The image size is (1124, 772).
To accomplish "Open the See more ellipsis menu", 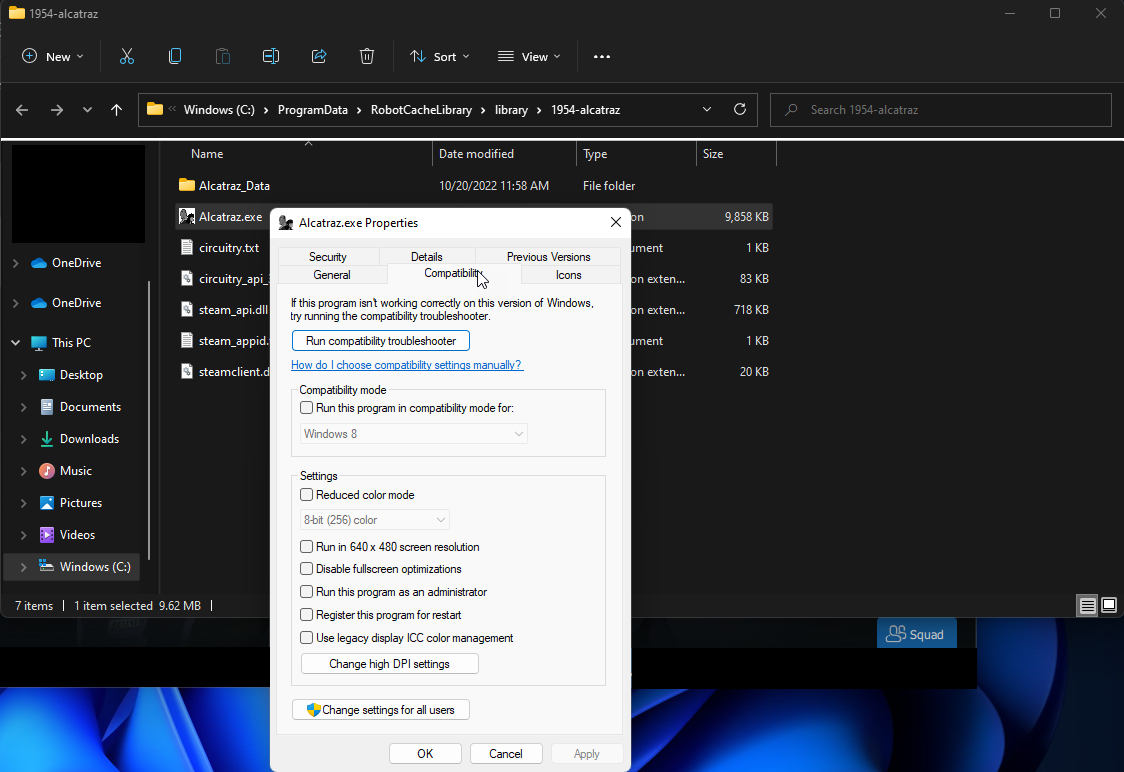I will [602, 57].
